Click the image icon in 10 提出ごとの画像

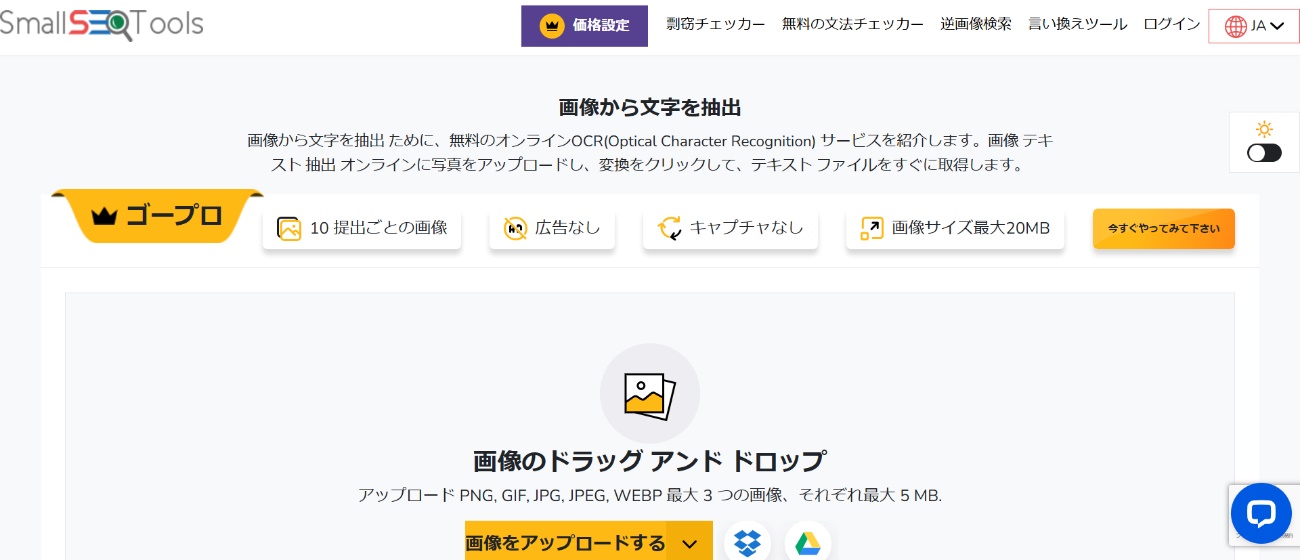[x=289, y=228]
